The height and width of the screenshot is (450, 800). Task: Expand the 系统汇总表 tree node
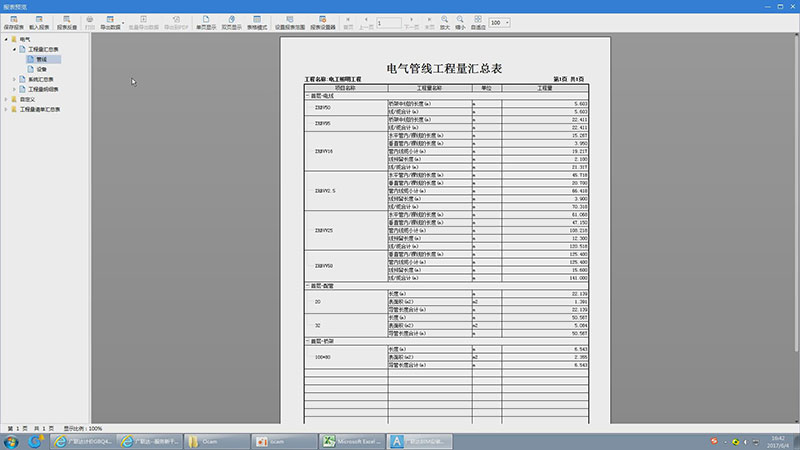[14, 79]
